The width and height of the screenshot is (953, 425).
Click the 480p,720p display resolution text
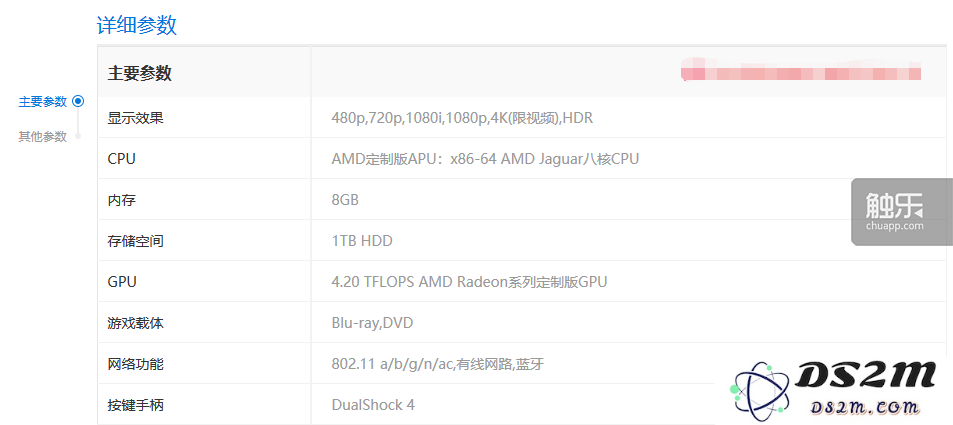462,118
